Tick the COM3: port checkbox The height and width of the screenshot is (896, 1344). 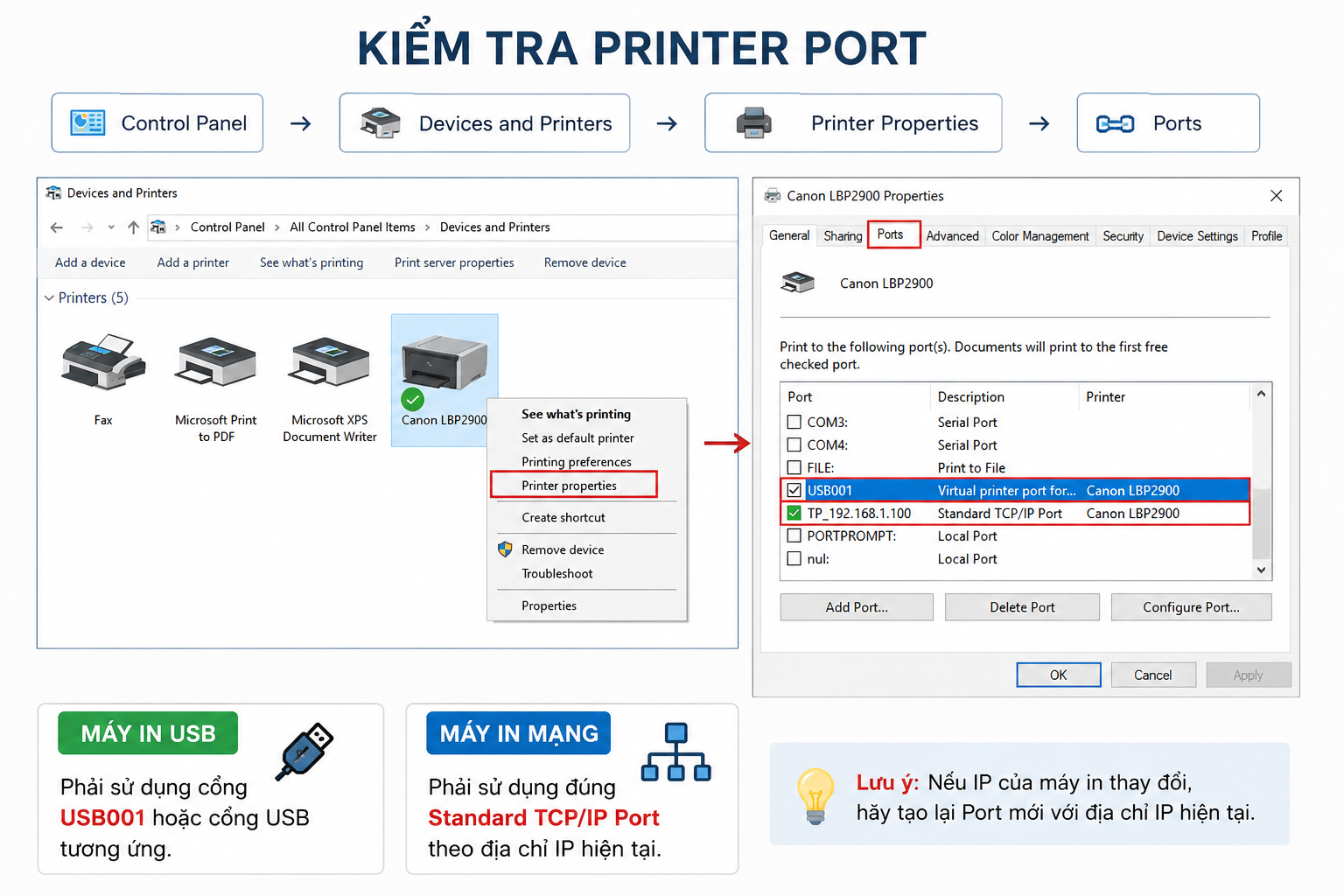click(x=794, y=422)
